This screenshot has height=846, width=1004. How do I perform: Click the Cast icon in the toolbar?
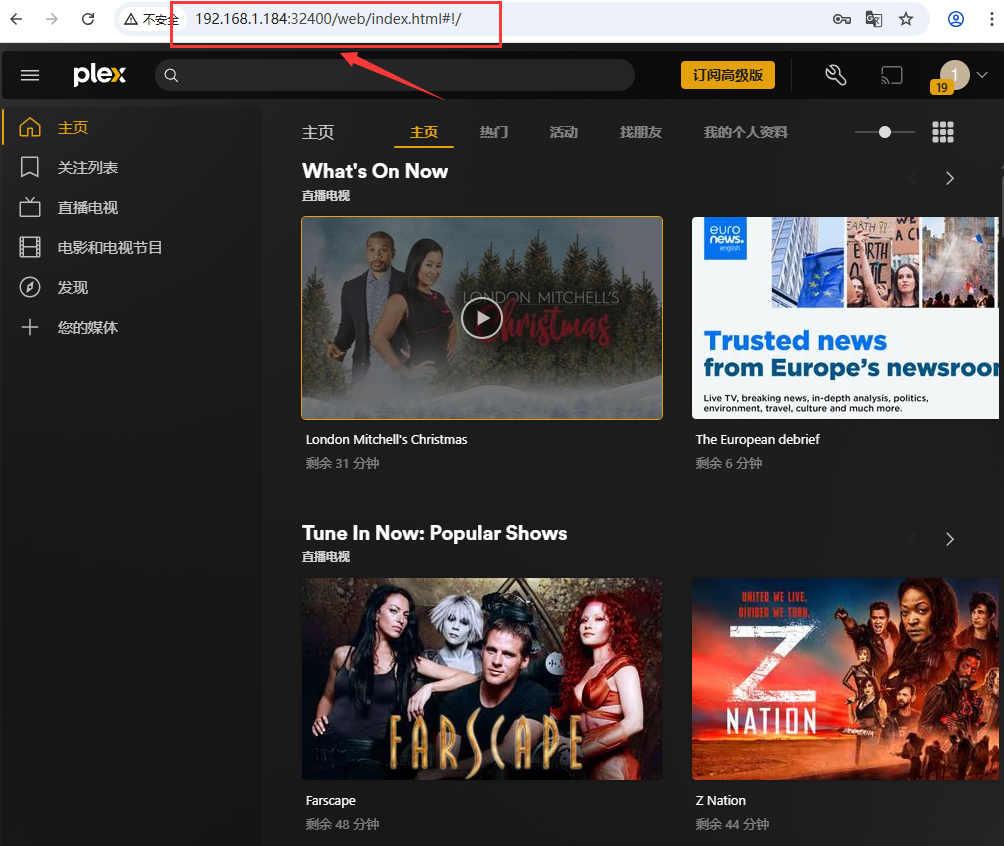(x=890, y=75)
